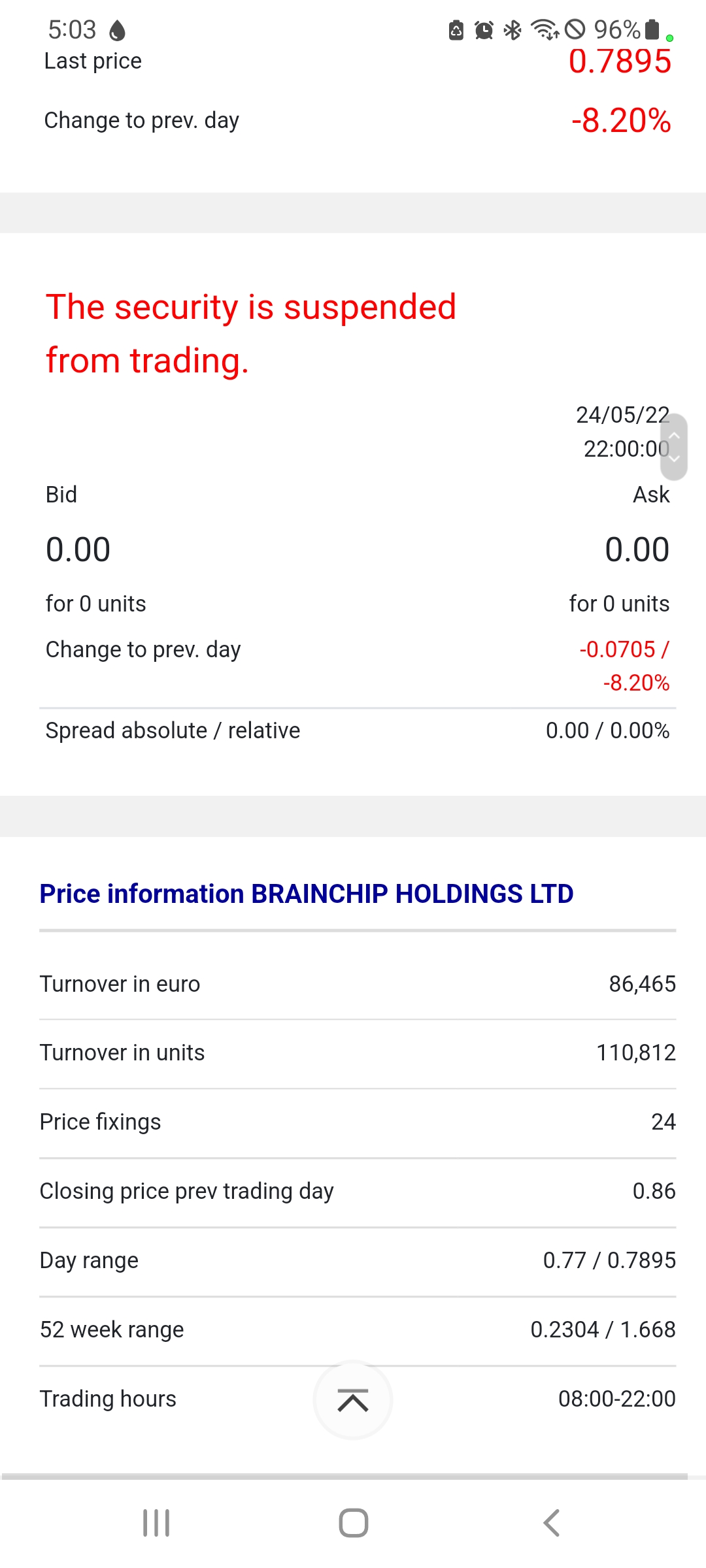Tap the Ask price 0.00
This screenshot has height=1568, width=706.
click(637, 549)
